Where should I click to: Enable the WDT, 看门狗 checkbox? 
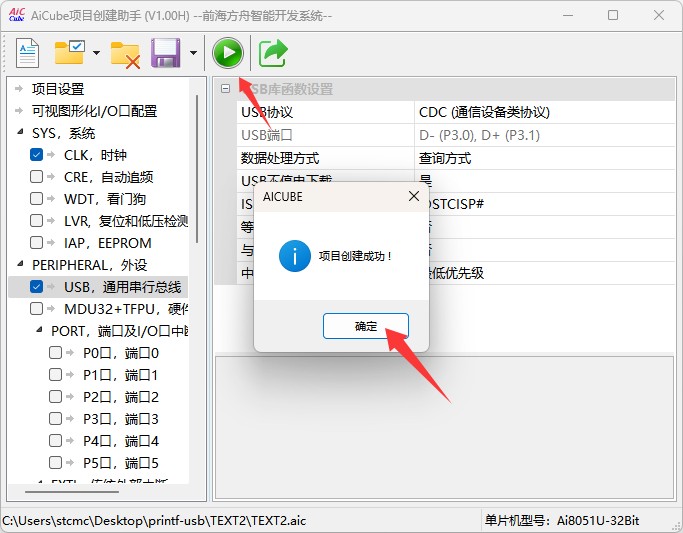pyautogui.click(x=37, y=199)
